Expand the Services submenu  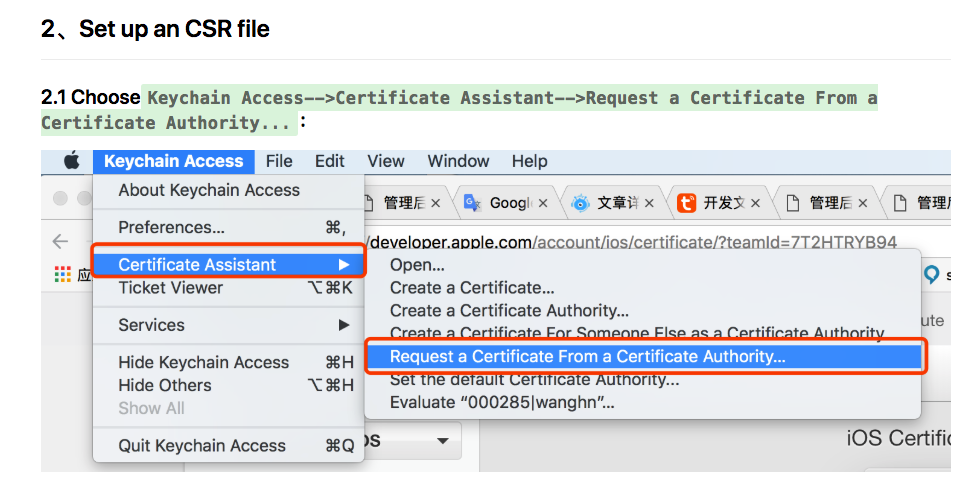(x=229, y=325)
